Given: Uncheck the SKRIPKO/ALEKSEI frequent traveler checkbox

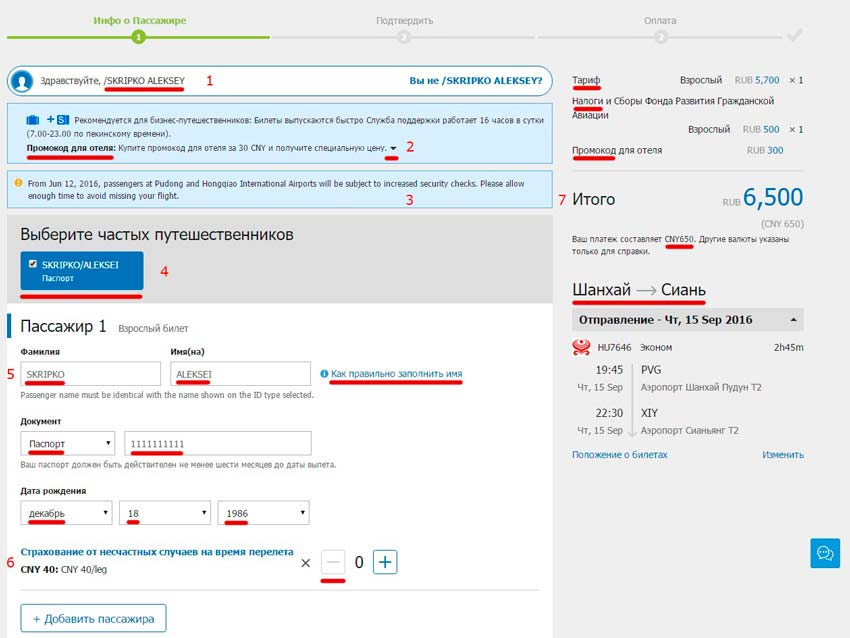Looking at the screenshot, I should (x=33, y=264).
